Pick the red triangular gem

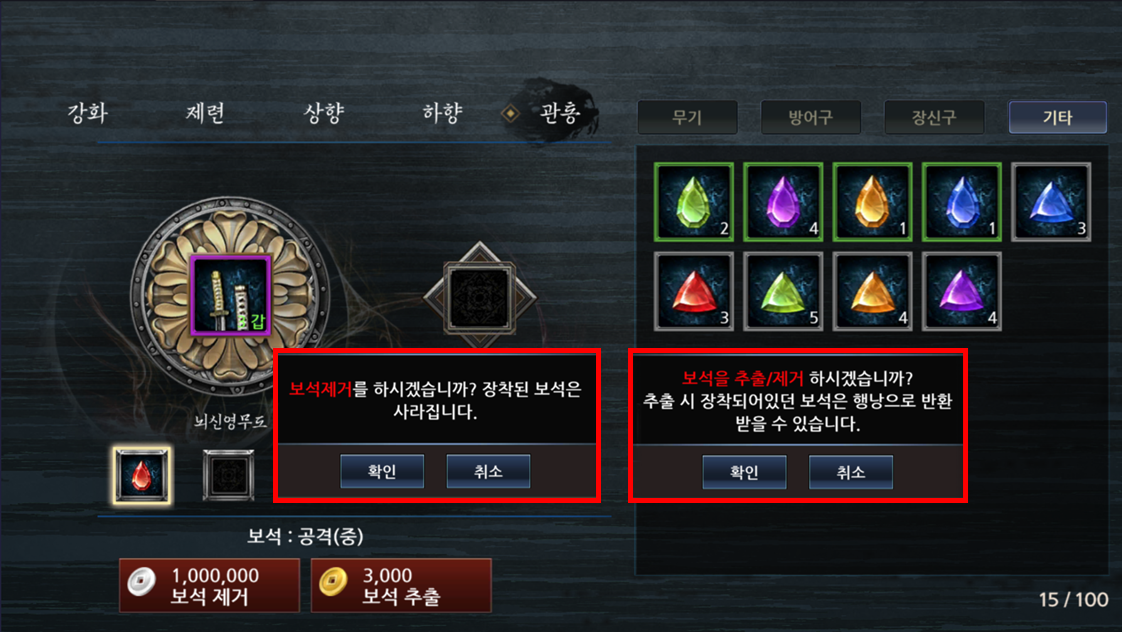click(x=693, y=291)
